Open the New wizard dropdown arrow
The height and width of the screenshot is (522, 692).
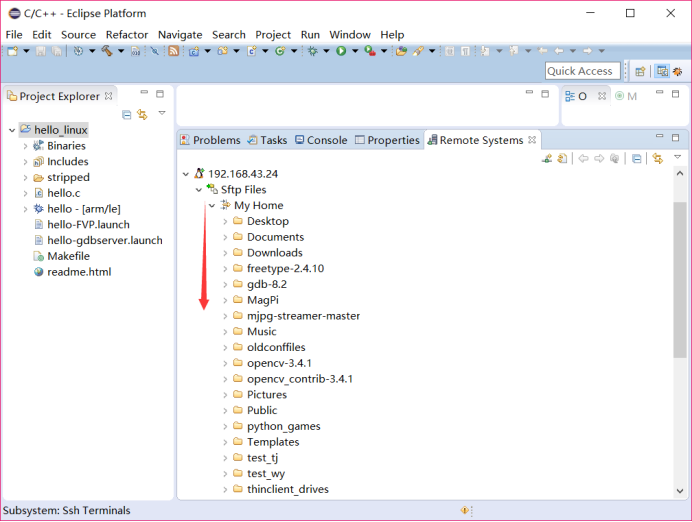point(26,51)
